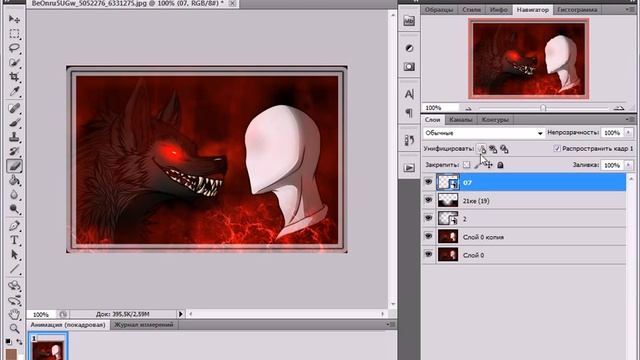
Task: Select the Blur tool
Action: click(x=14, y=195)
